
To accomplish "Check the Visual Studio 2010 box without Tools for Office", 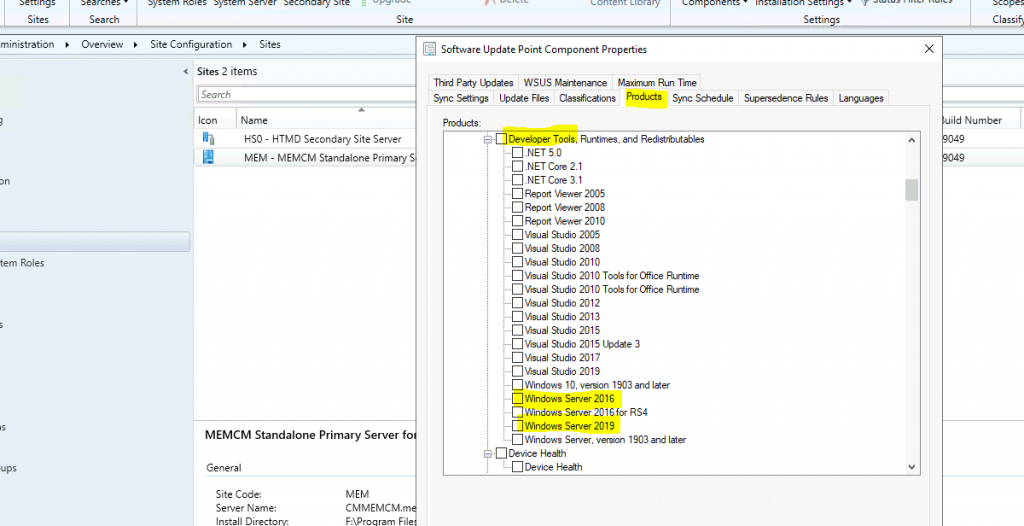I will pyautogui.click(x=517, y=262).
